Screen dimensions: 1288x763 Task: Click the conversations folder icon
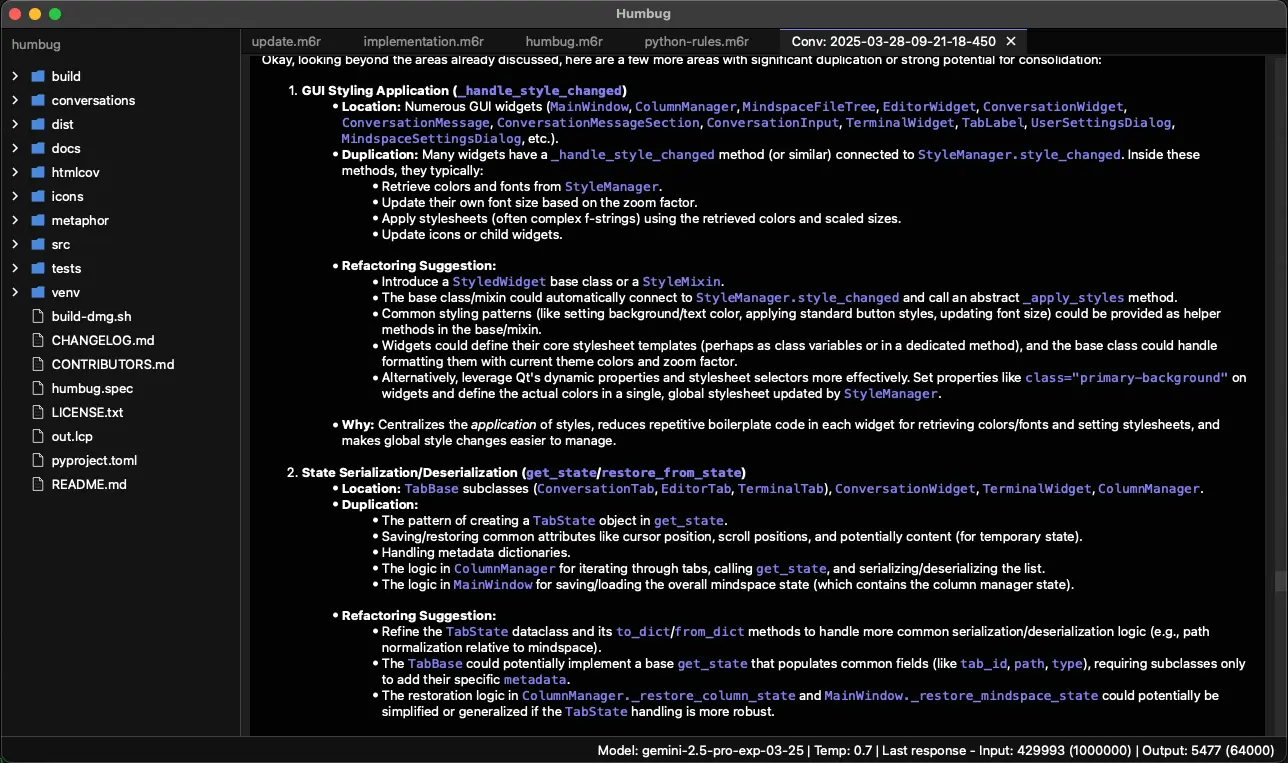(38, 100)
